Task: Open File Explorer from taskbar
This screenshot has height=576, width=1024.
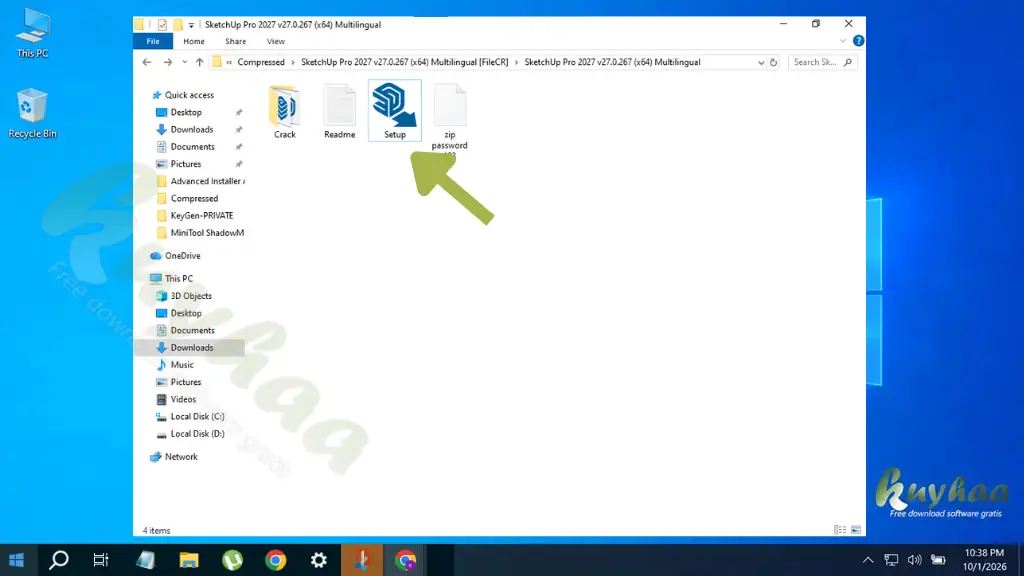Action: [189, 560]
